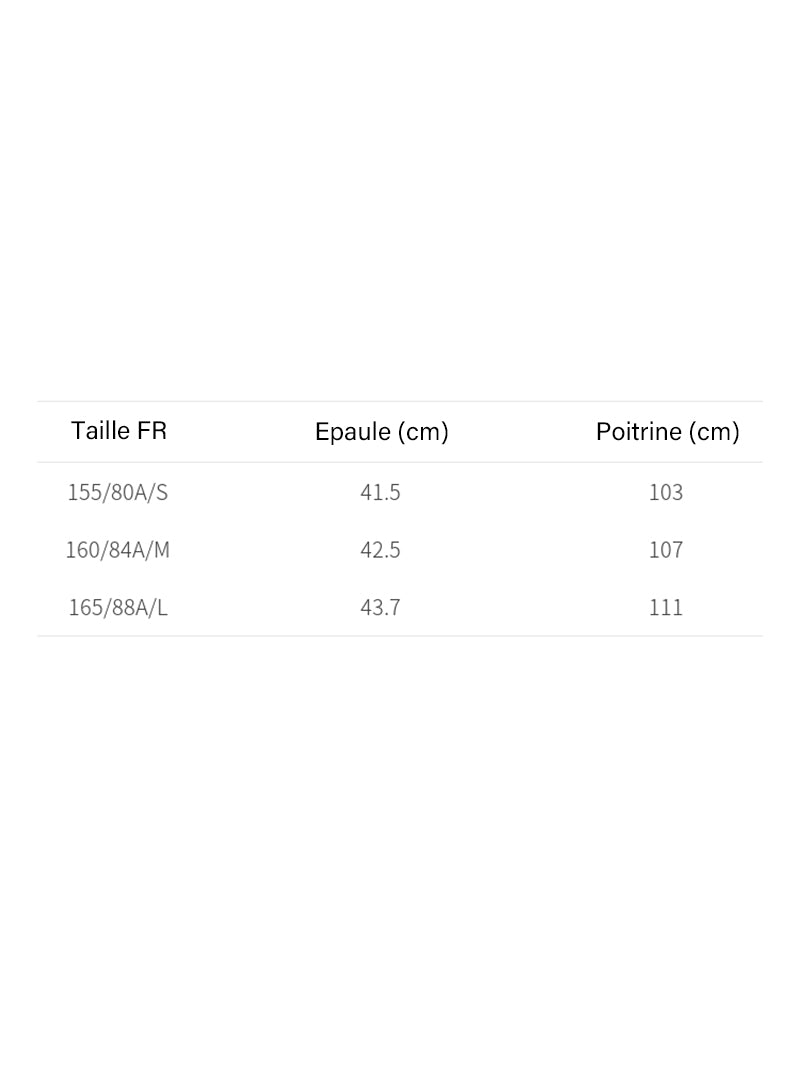Click the blank area below the size table
Image resolution: width=800 pixels, height=1065 pixels.
[400, 850]
